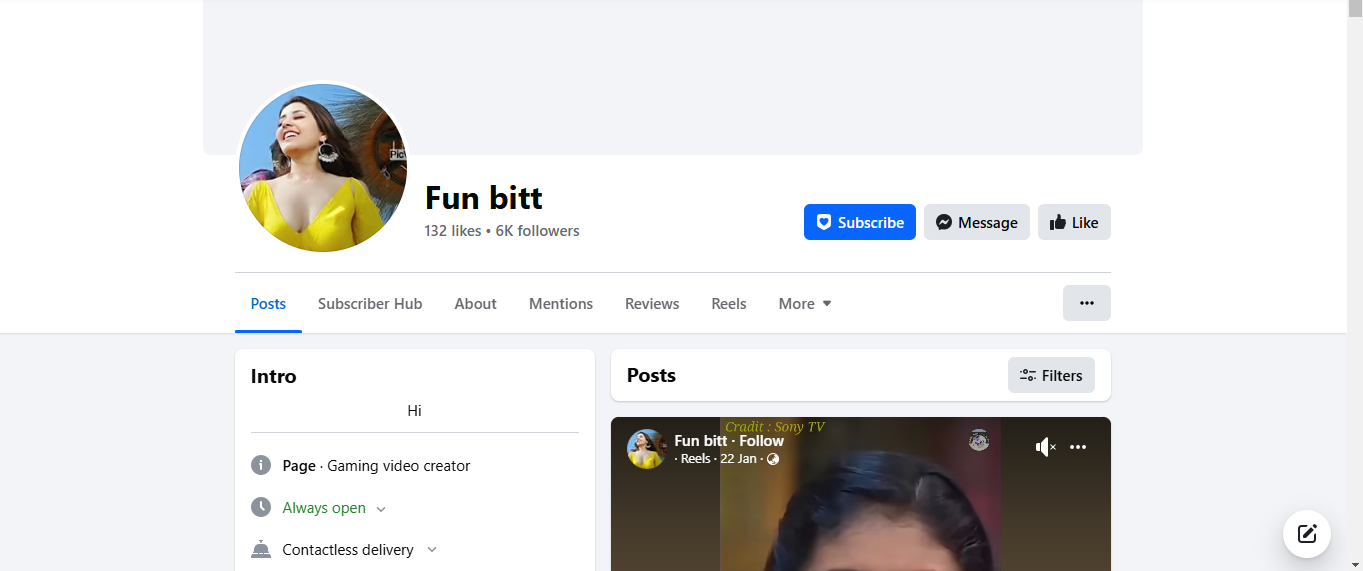Click the 22 Jan post date link
Screen dimensions: 1363x571
click(x=738, y=459)
